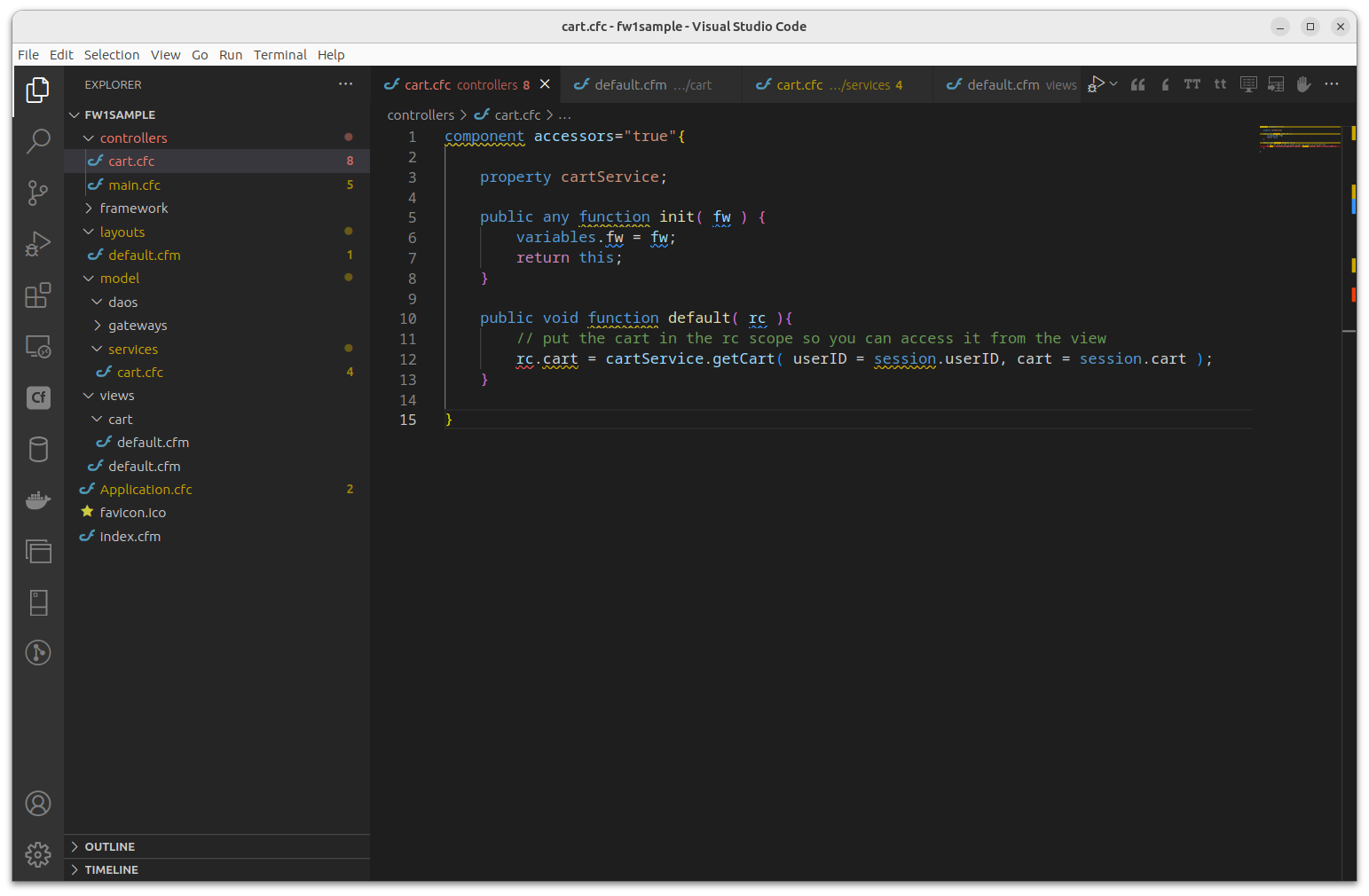Open the Source Control view
The image size is (1369, 896).
[38, 193]
